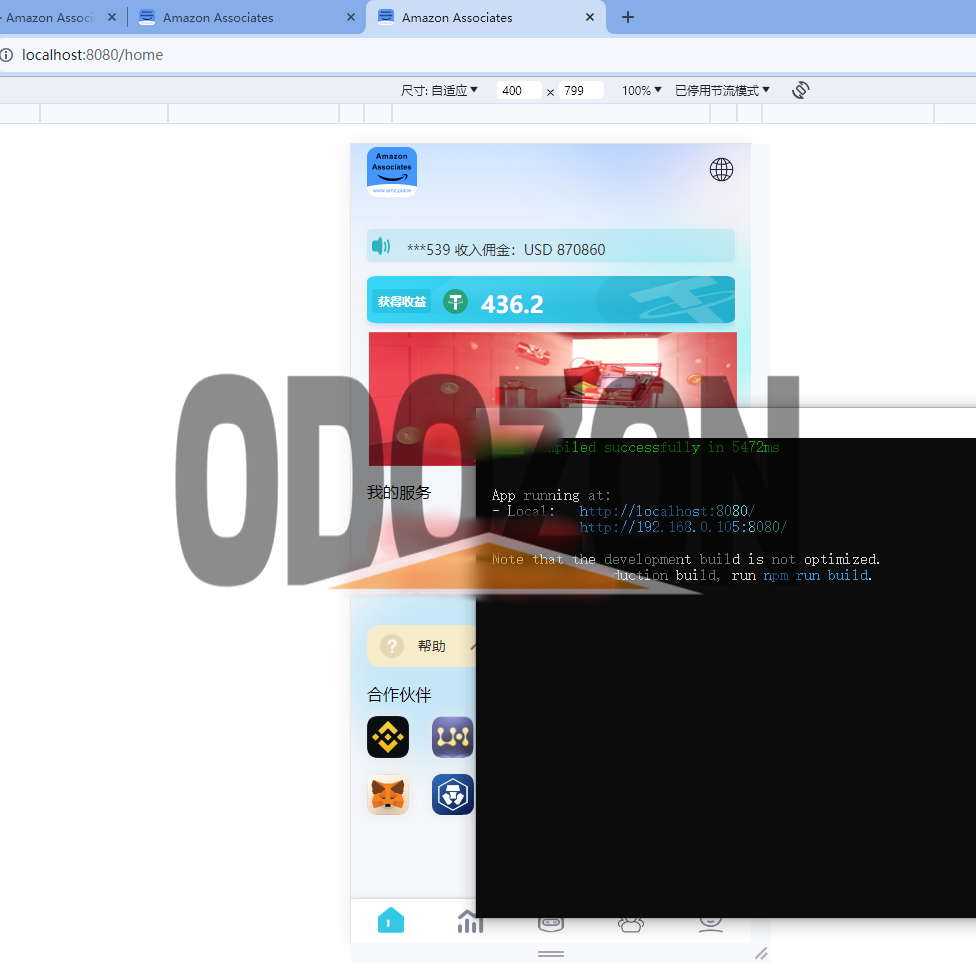This screenshot has height=971, width=976.
Task: Click the height field showing 799
Action: tap(581, 90)
